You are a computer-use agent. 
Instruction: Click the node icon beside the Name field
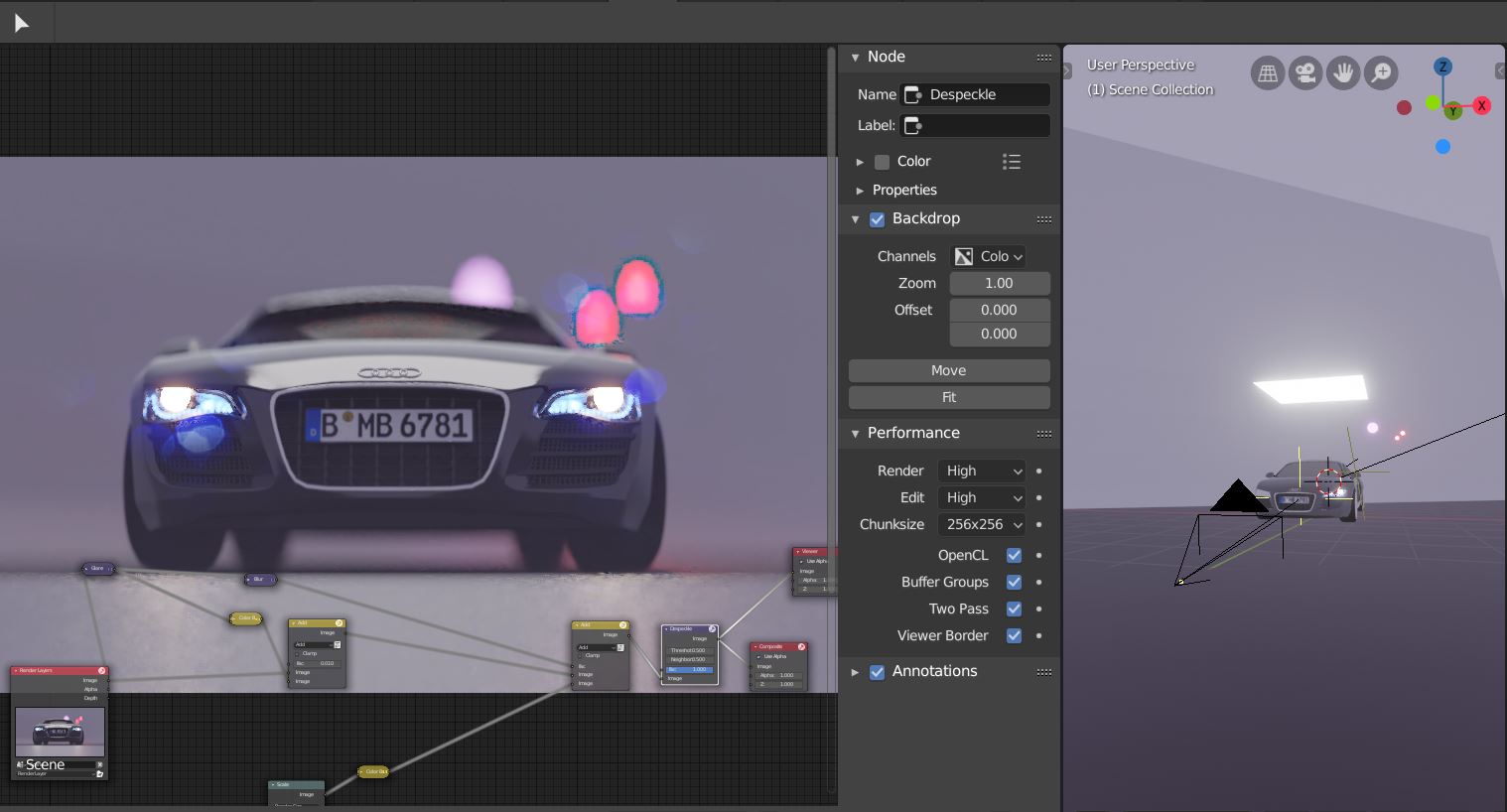[912, 94]
